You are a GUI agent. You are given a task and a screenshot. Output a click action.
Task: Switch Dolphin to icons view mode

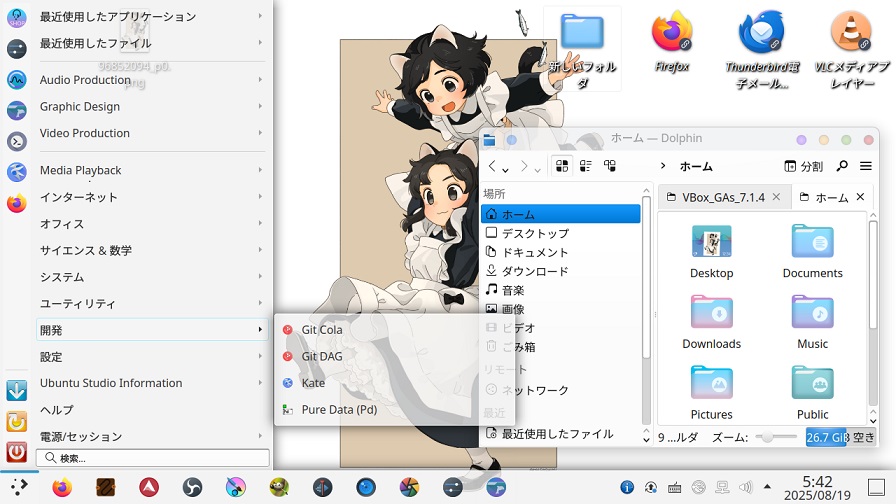click(x=562, y=166)
